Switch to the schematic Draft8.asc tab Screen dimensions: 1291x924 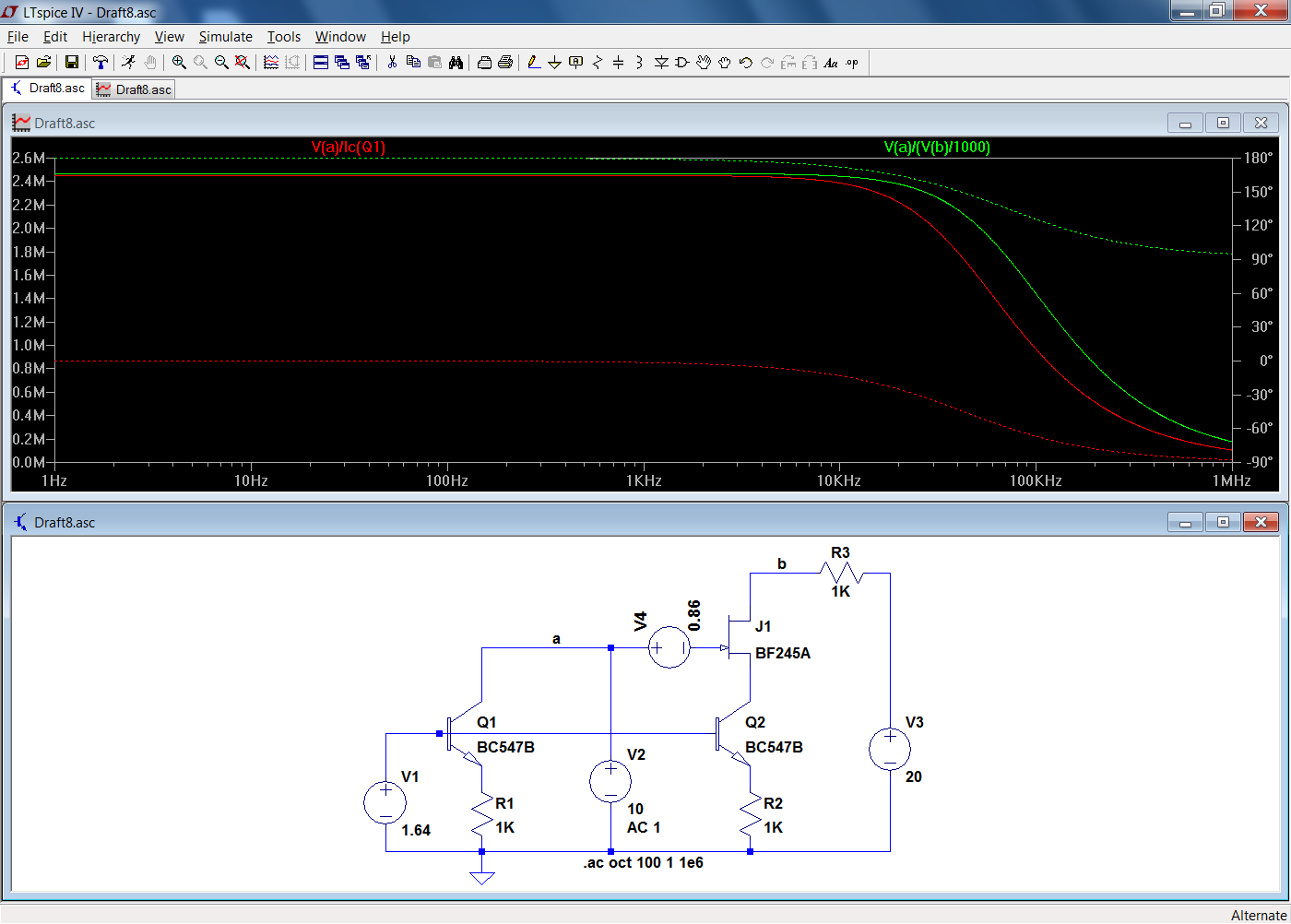(x=47, y=89)
